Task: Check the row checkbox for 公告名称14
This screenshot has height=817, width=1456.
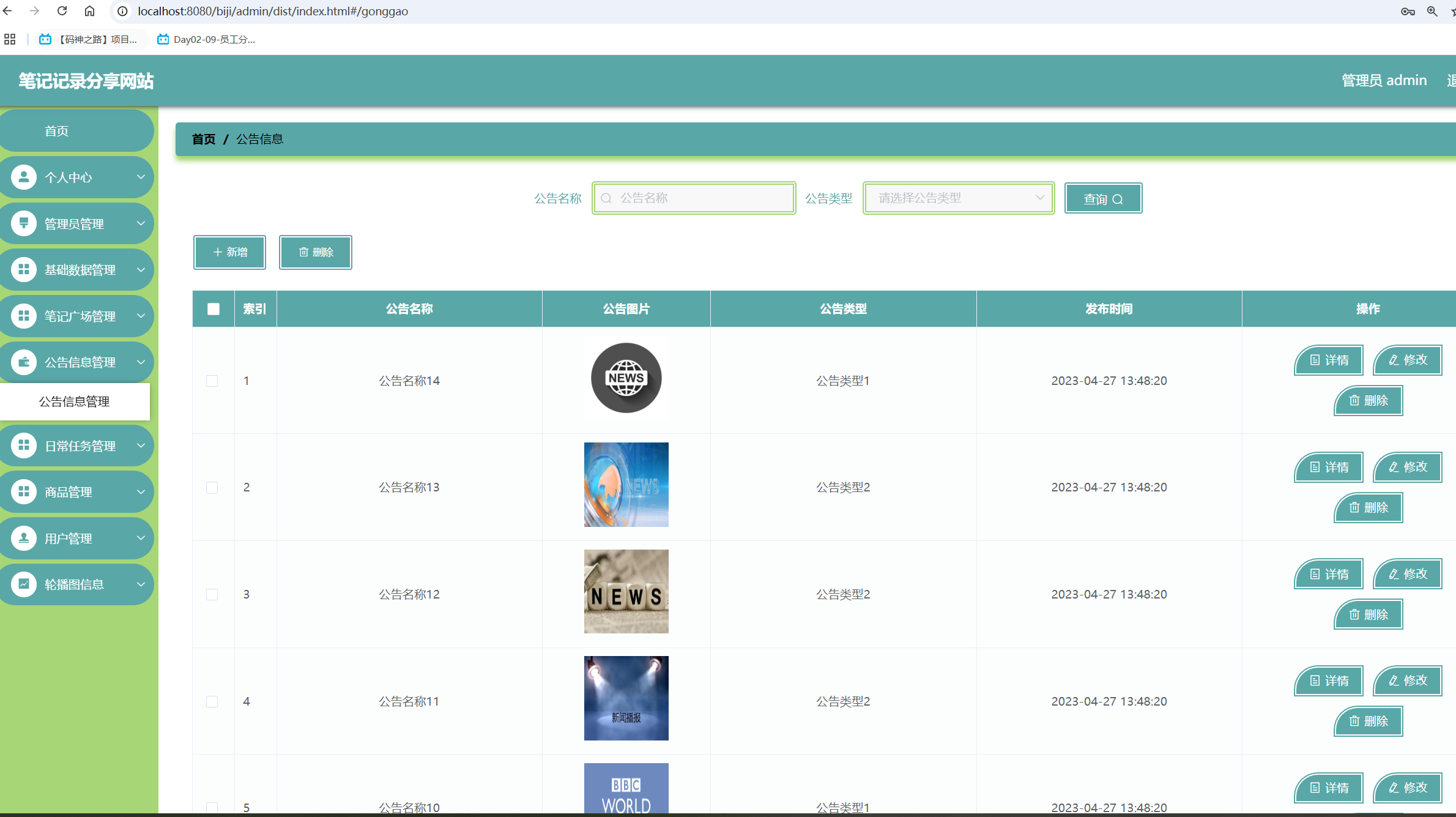Action: click(x=212, y=381)
